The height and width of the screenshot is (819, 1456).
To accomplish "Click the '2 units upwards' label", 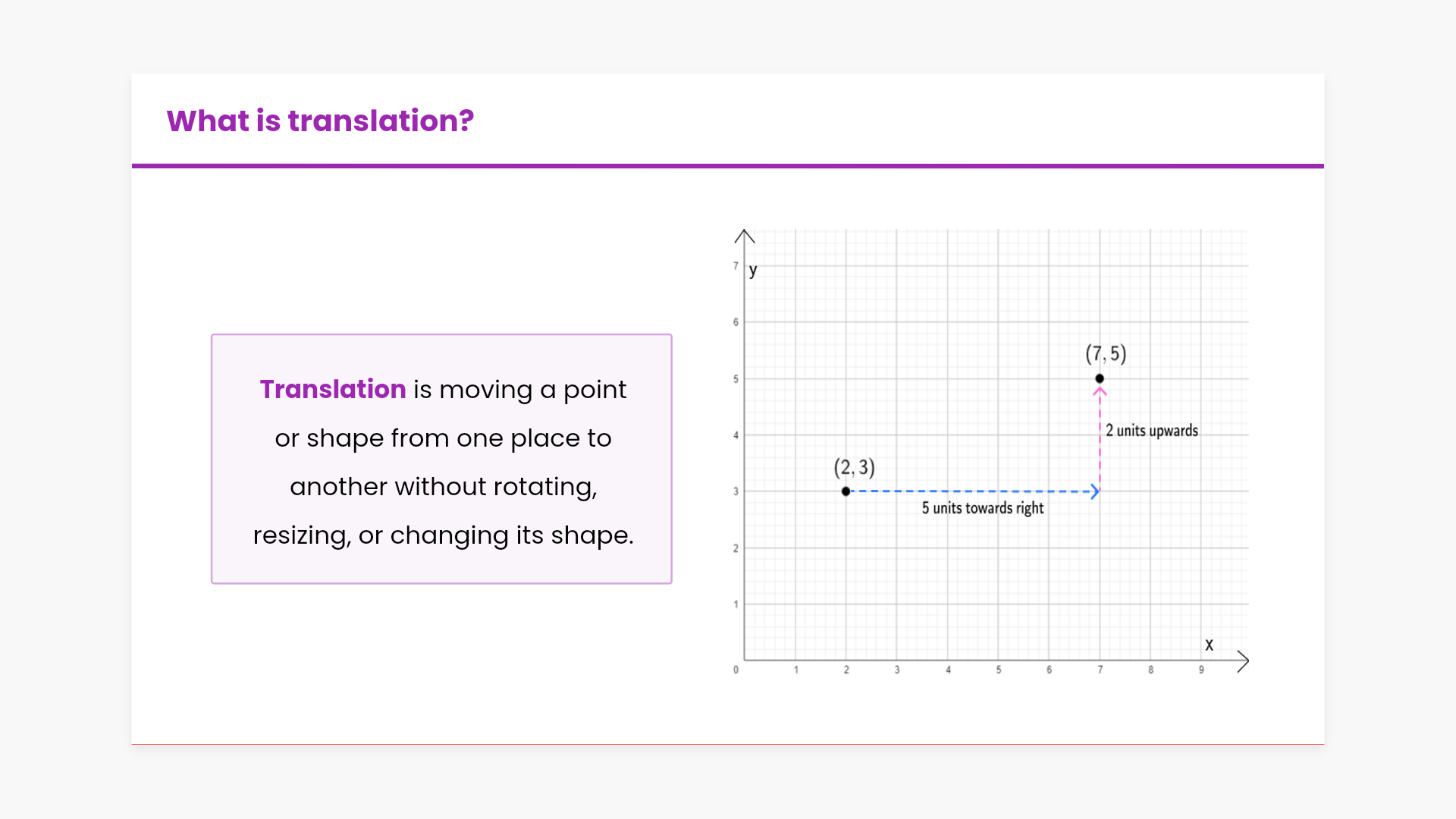I will (x=1151, y=431).
